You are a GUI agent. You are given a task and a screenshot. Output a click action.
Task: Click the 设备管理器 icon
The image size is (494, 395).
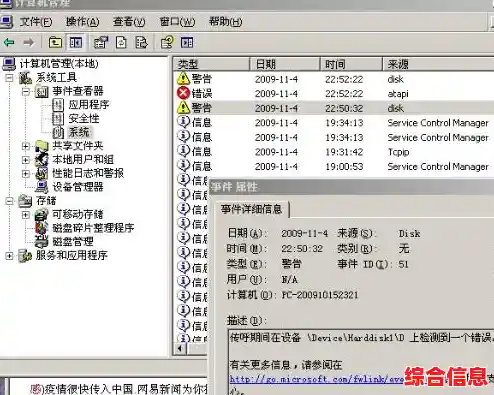click(x=42, y=187)
